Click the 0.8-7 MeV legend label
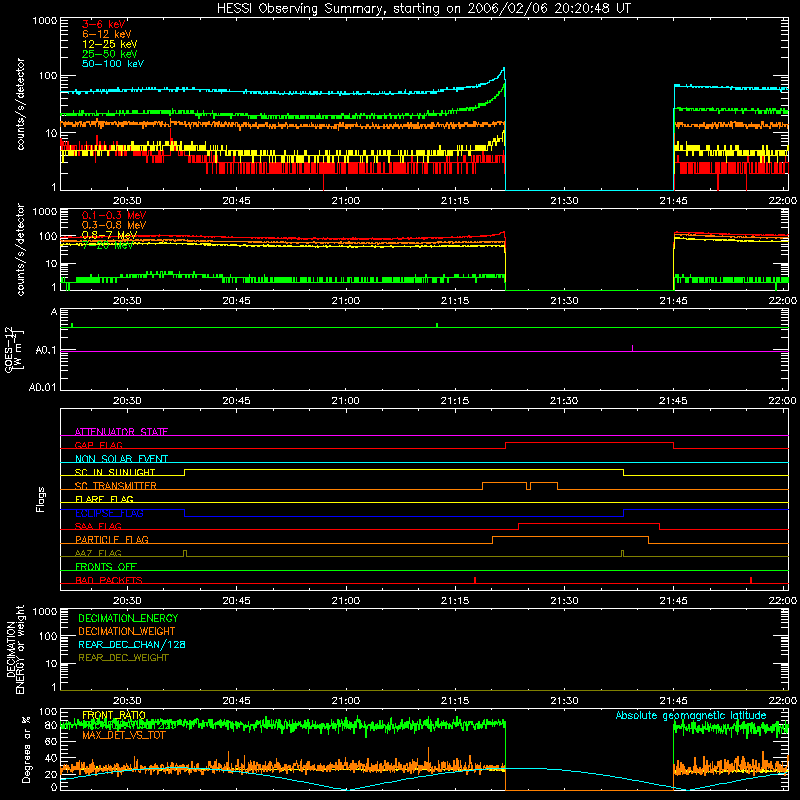The image size is (800, 800). tap(109, 235)
